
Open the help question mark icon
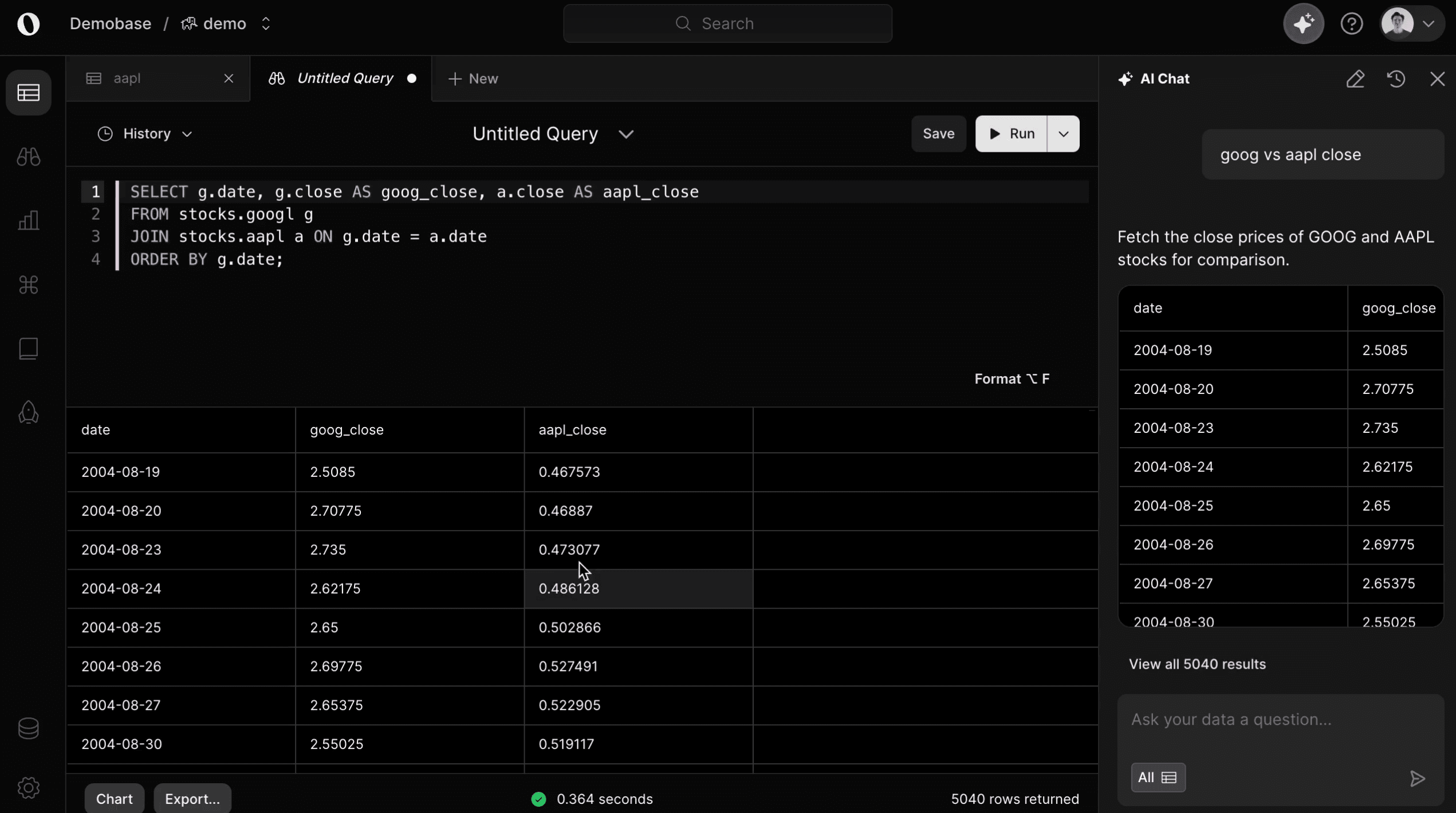tap(1352, 23)
